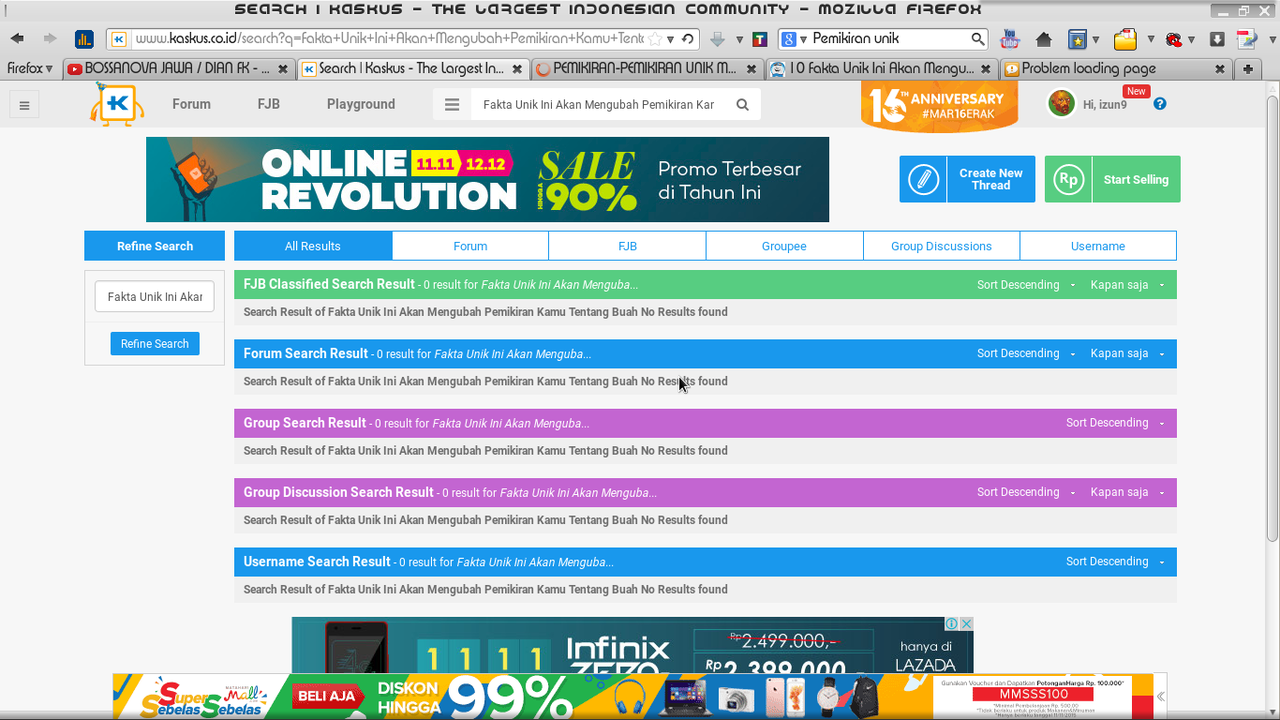Click the Kaskus logo mascot

coord(117,104)
